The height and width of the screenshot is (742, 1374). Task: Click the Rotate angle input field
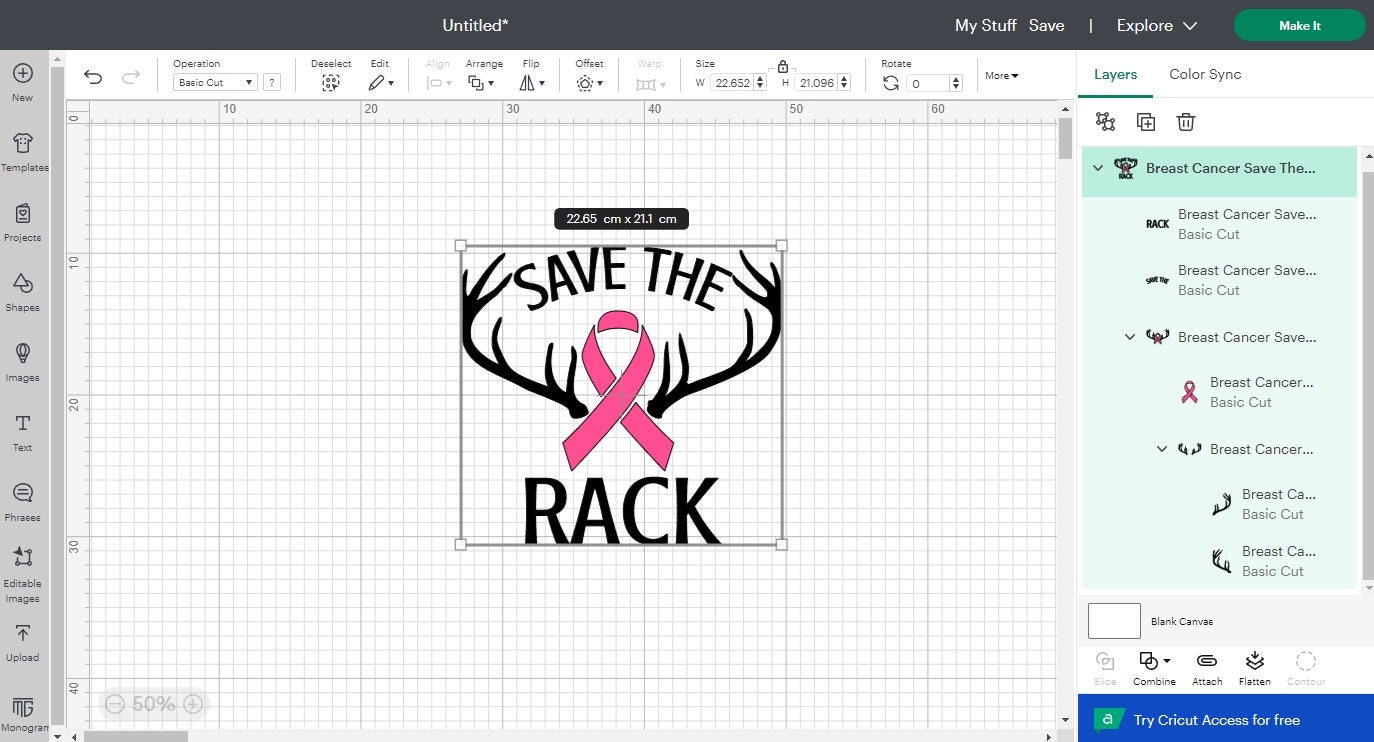[x=928, y=83]
